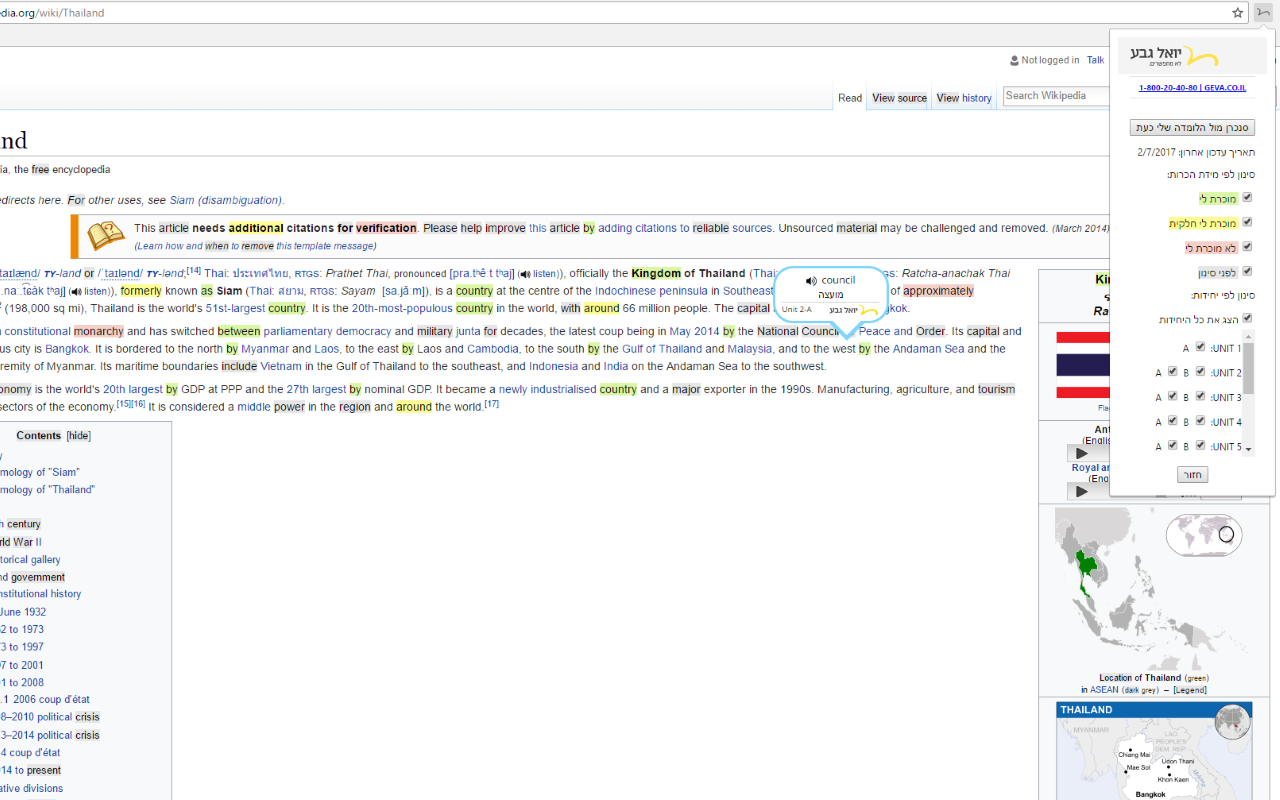Click the book icon in citation notice

click(x=106, y=236)
